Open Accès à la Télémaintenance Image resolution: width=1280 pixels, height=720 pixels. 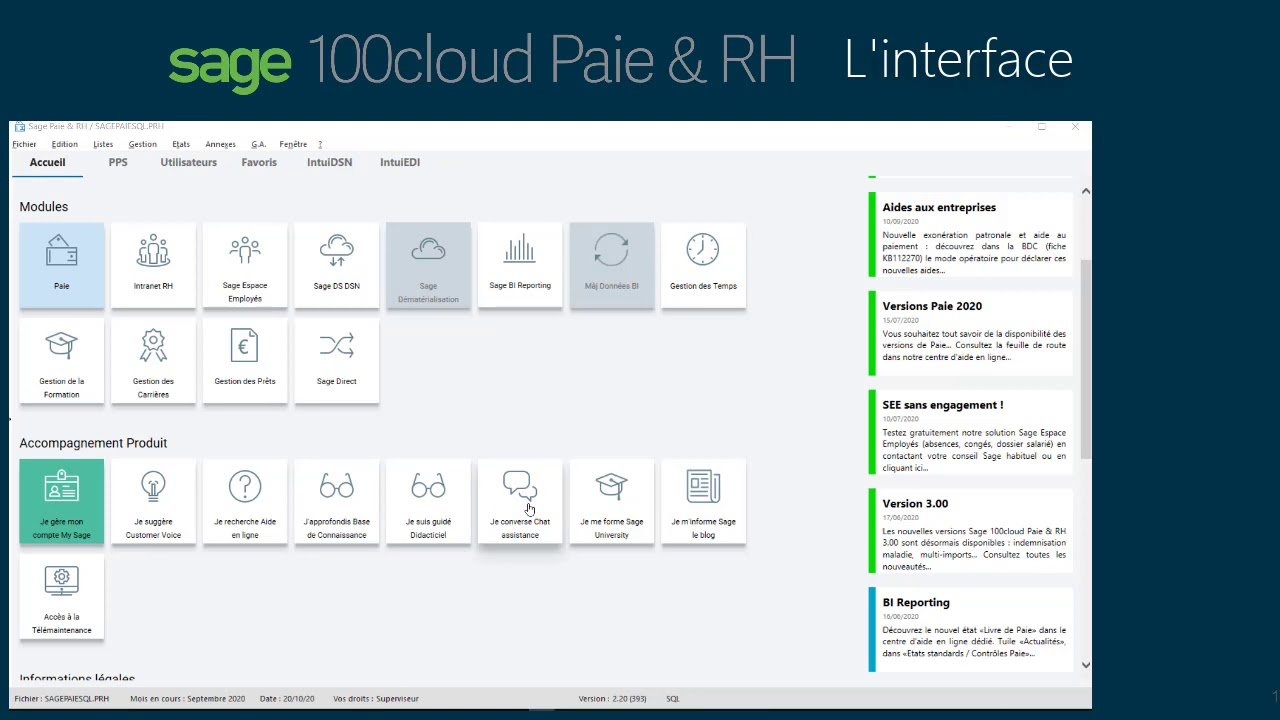coord(61,596)
